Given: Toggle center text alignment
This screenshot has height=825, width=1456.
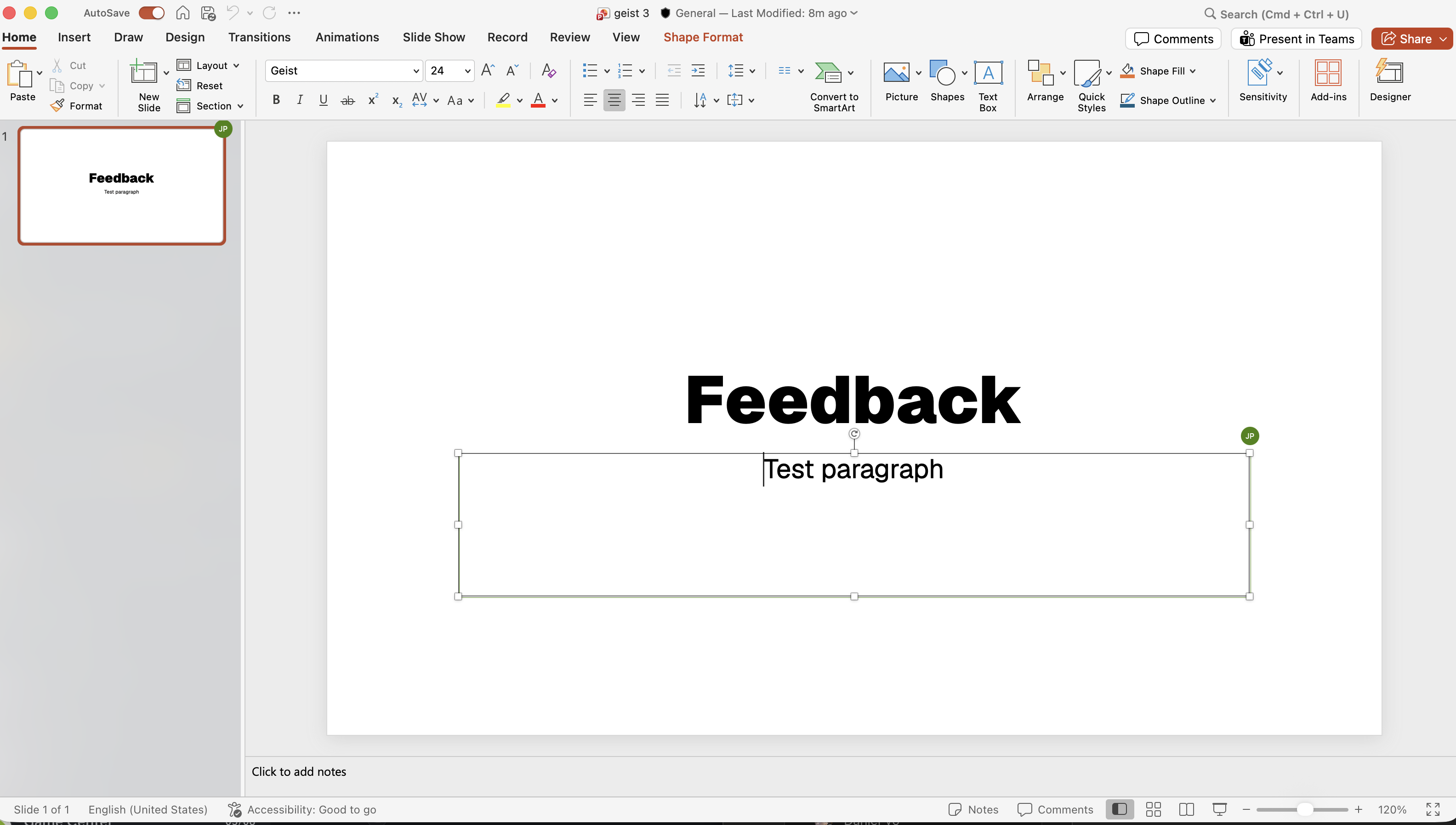Looking at the screenshot, I should (614, 100).
